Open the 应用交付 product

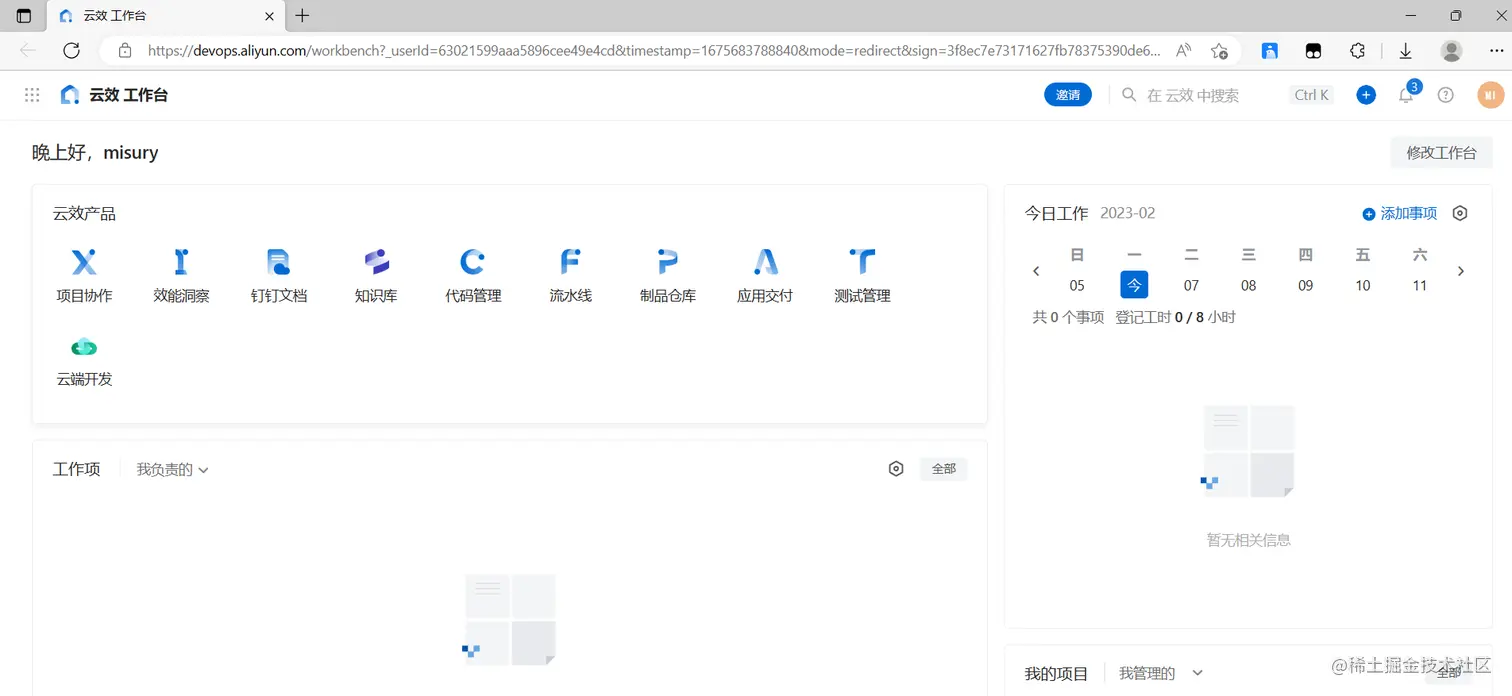[765, 276]
